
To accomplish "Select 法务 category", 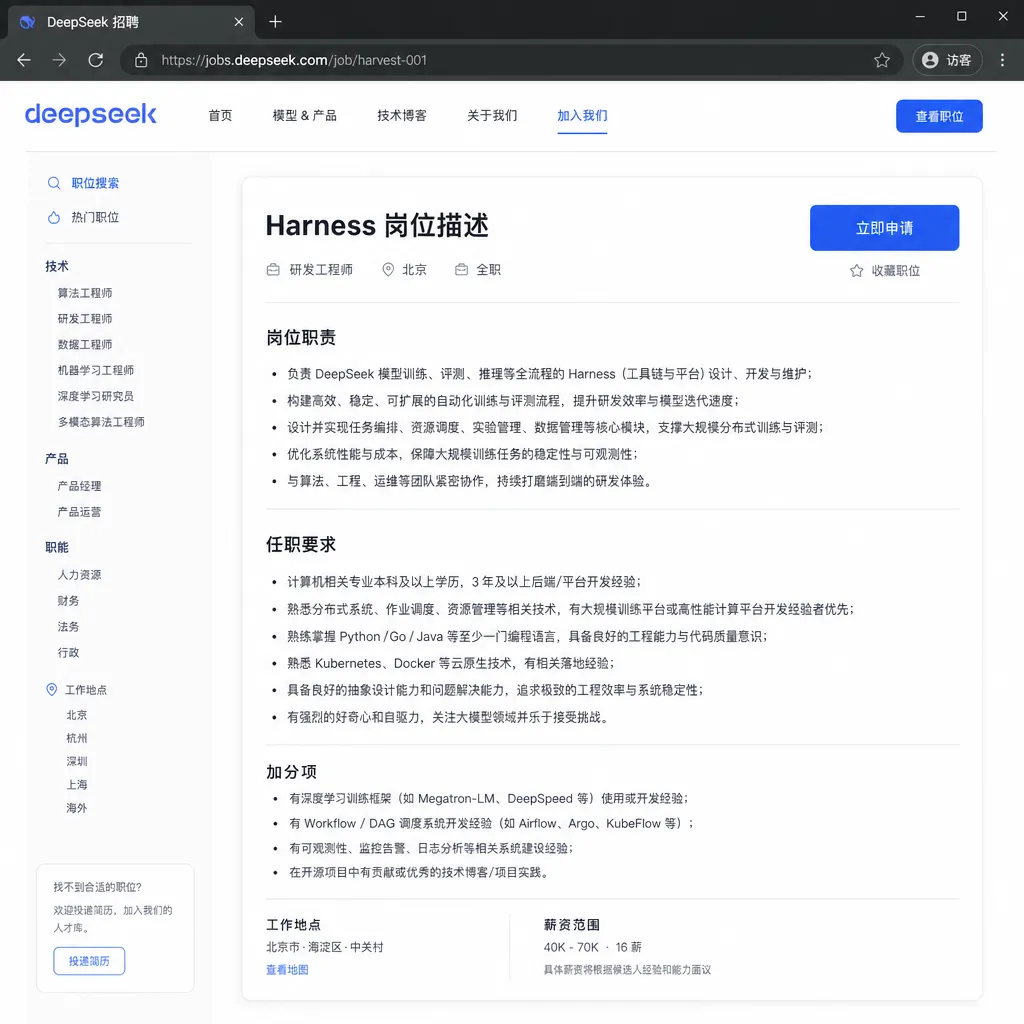I will 69,626.
